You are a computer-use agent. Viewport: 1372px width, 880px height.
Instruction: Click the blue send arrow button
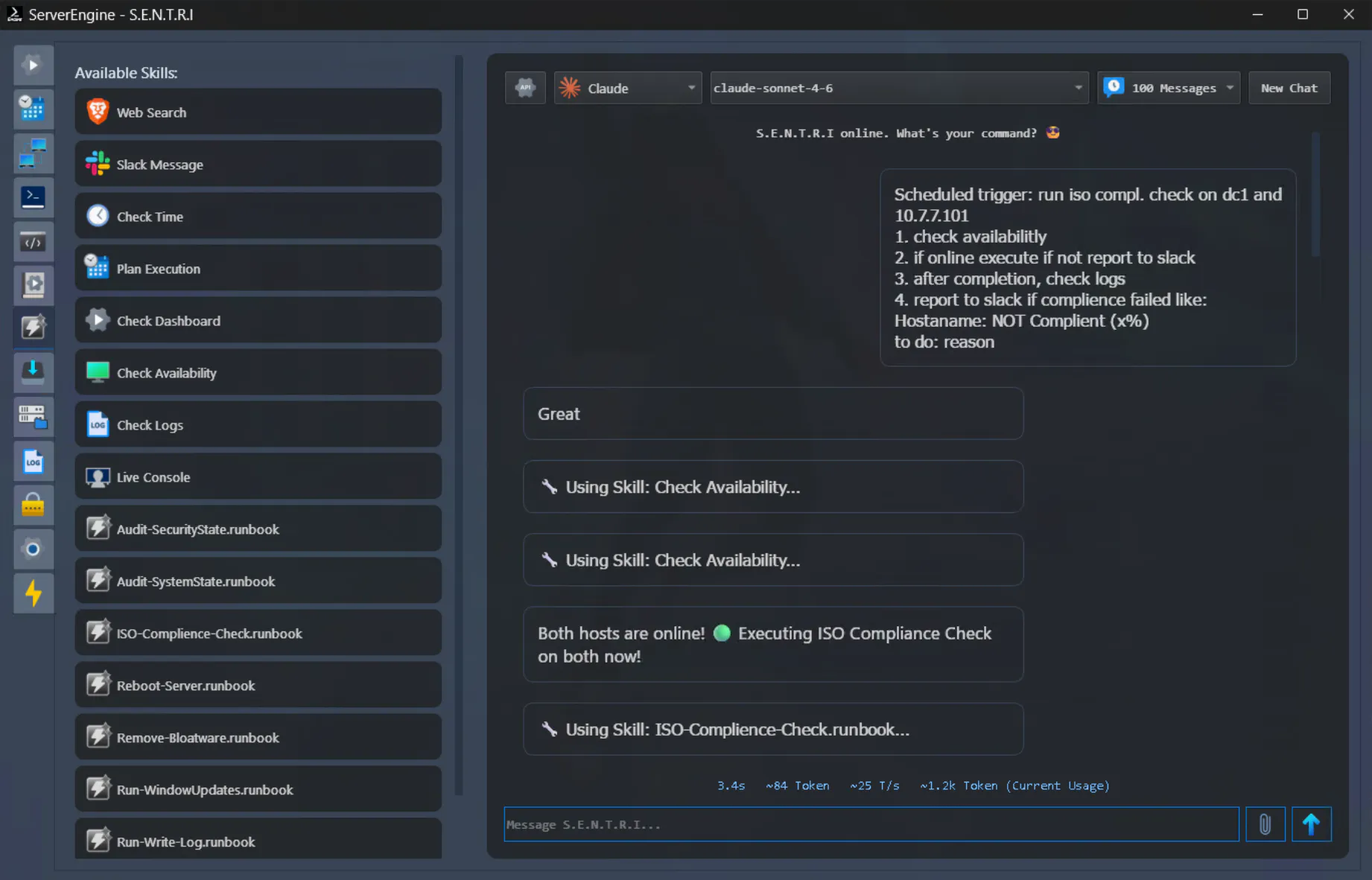pyautogui.click(x=1311, y=824)
